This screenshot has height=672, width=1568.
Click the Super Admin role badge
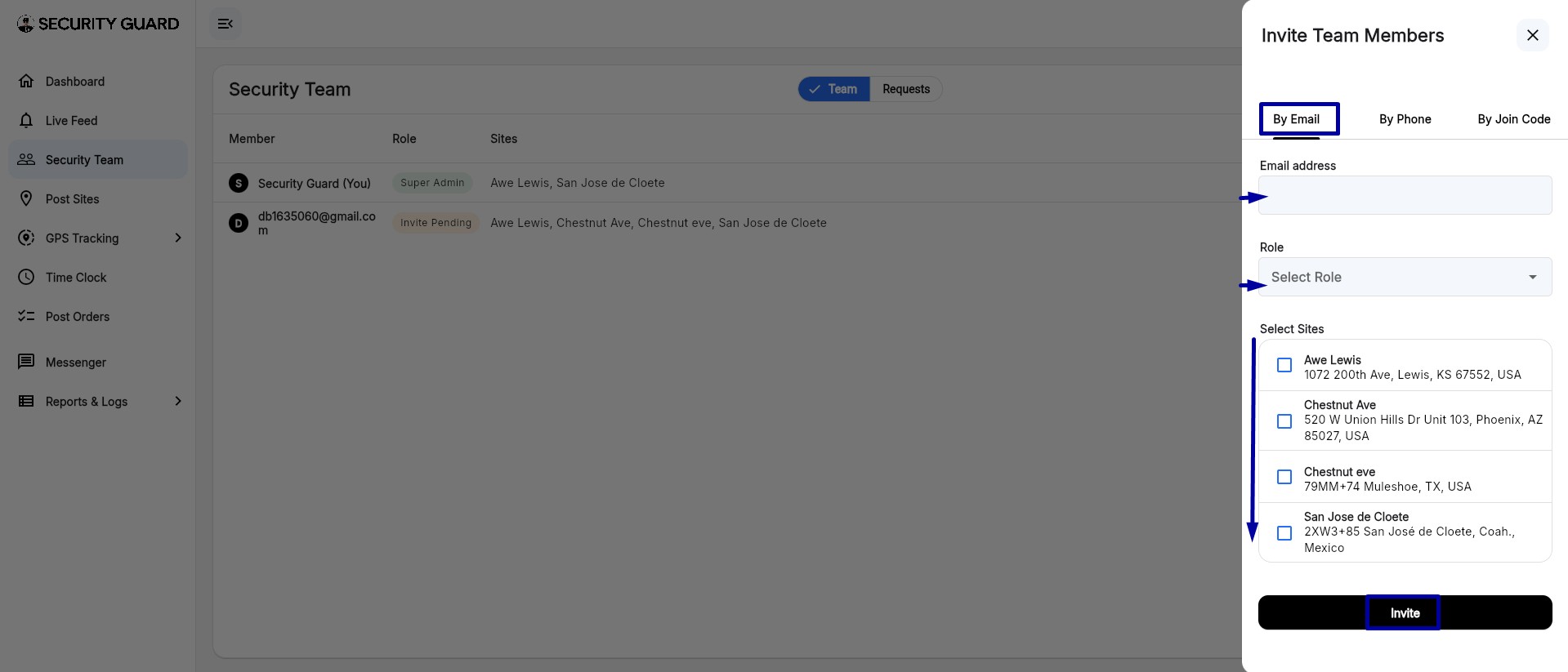point(432,183)
